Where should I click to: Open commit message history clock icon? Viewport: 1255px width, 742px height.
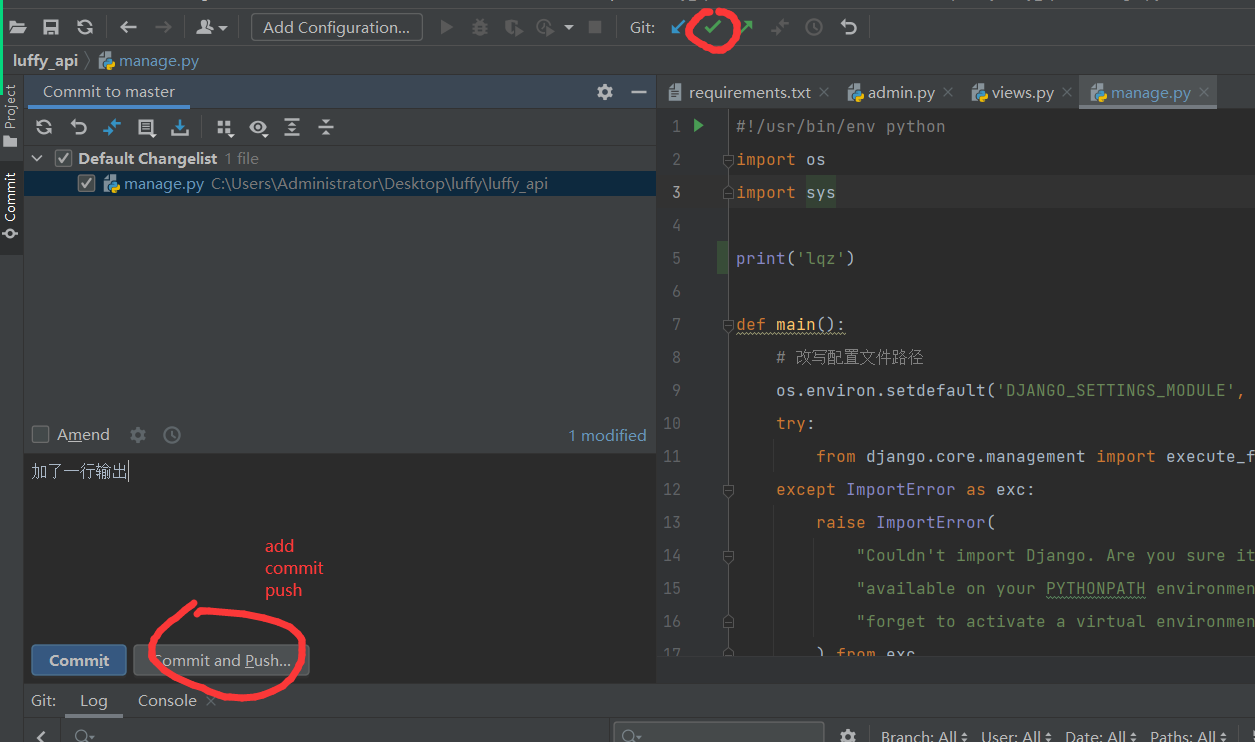(172, 435)
